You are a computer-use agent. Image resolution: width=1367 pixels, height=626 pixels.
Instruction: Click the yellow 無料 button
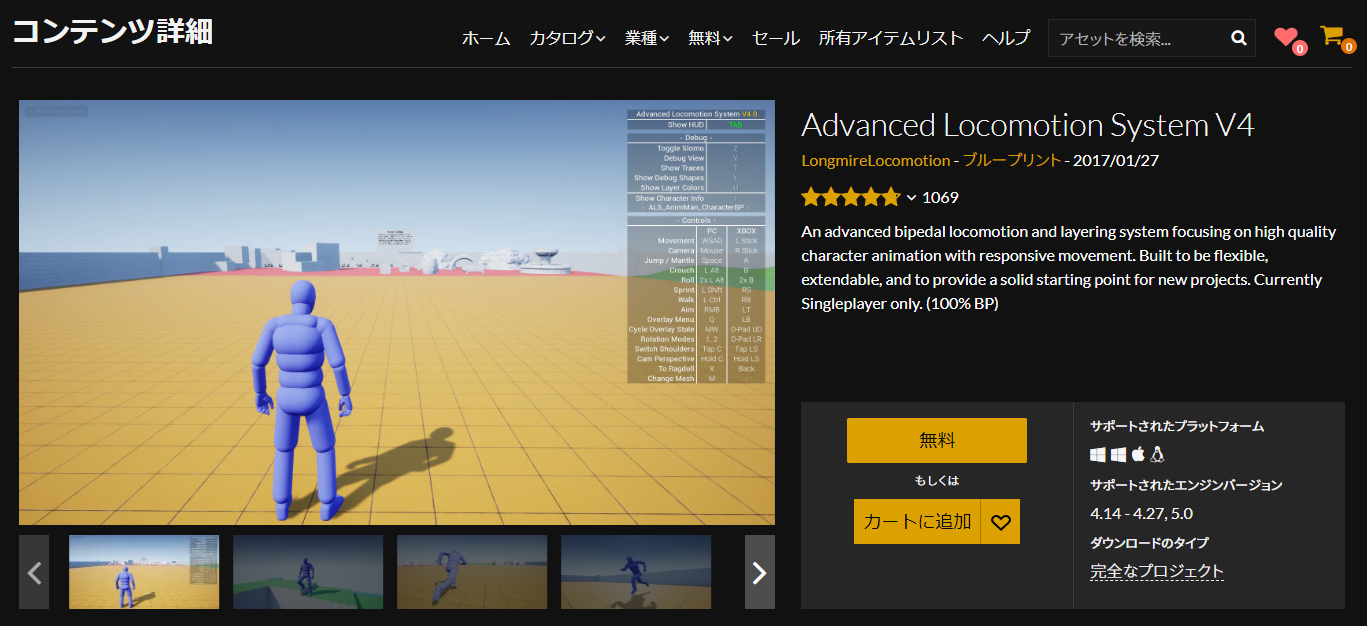tap(936, 440)
